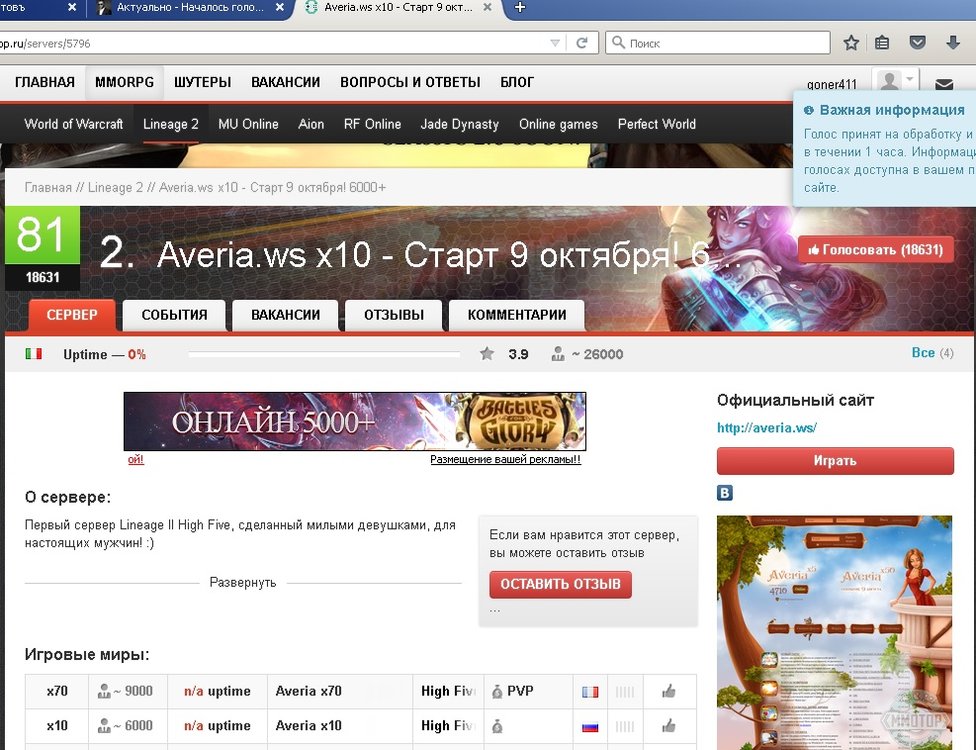
Task: Click the ОСТАВИТЬ ОТЗЫВ button
Action: (x=560, y=584)
